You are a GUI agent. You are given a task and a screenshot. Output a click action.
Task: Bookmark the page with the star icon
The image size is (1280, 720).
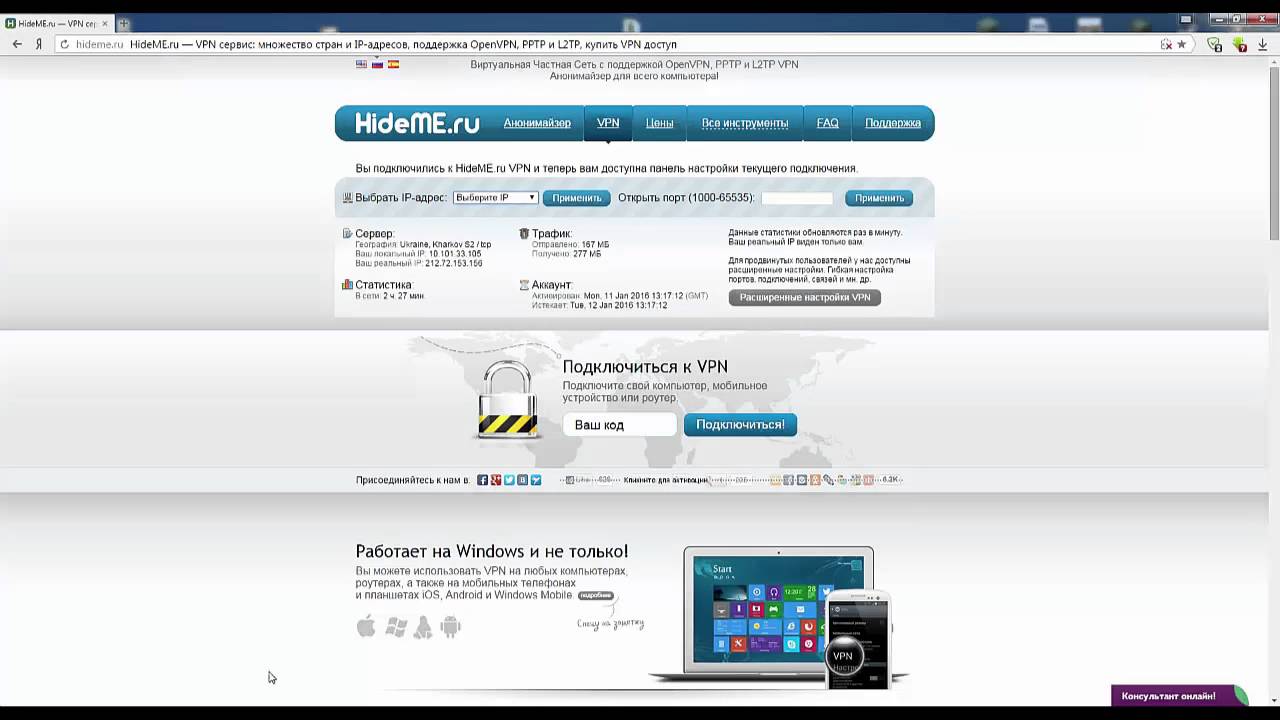pyautogui.click(x=1181, y=44)
